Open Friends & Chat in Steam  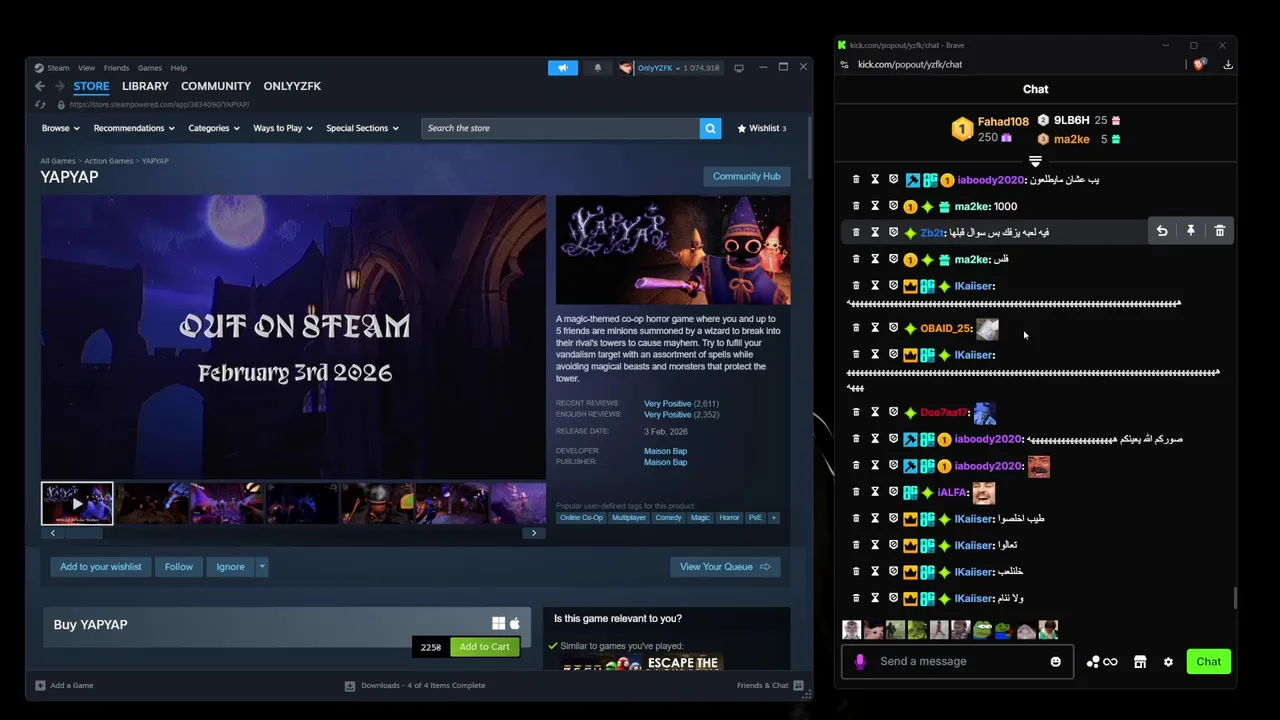[x=768, y=685]
